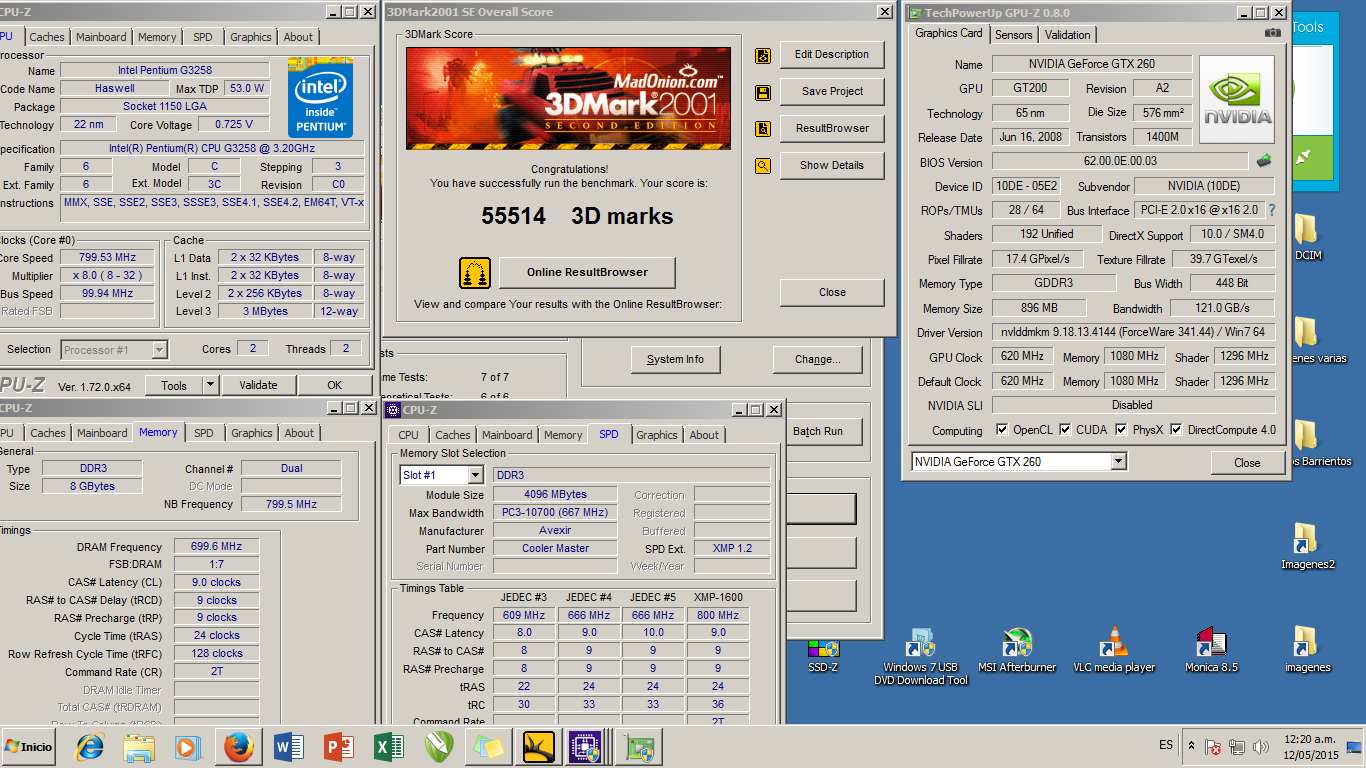This screenshot has width=1366, height=768.
Task: Click the purple CPU-Z taskbar icon
Action: [584, 746]
